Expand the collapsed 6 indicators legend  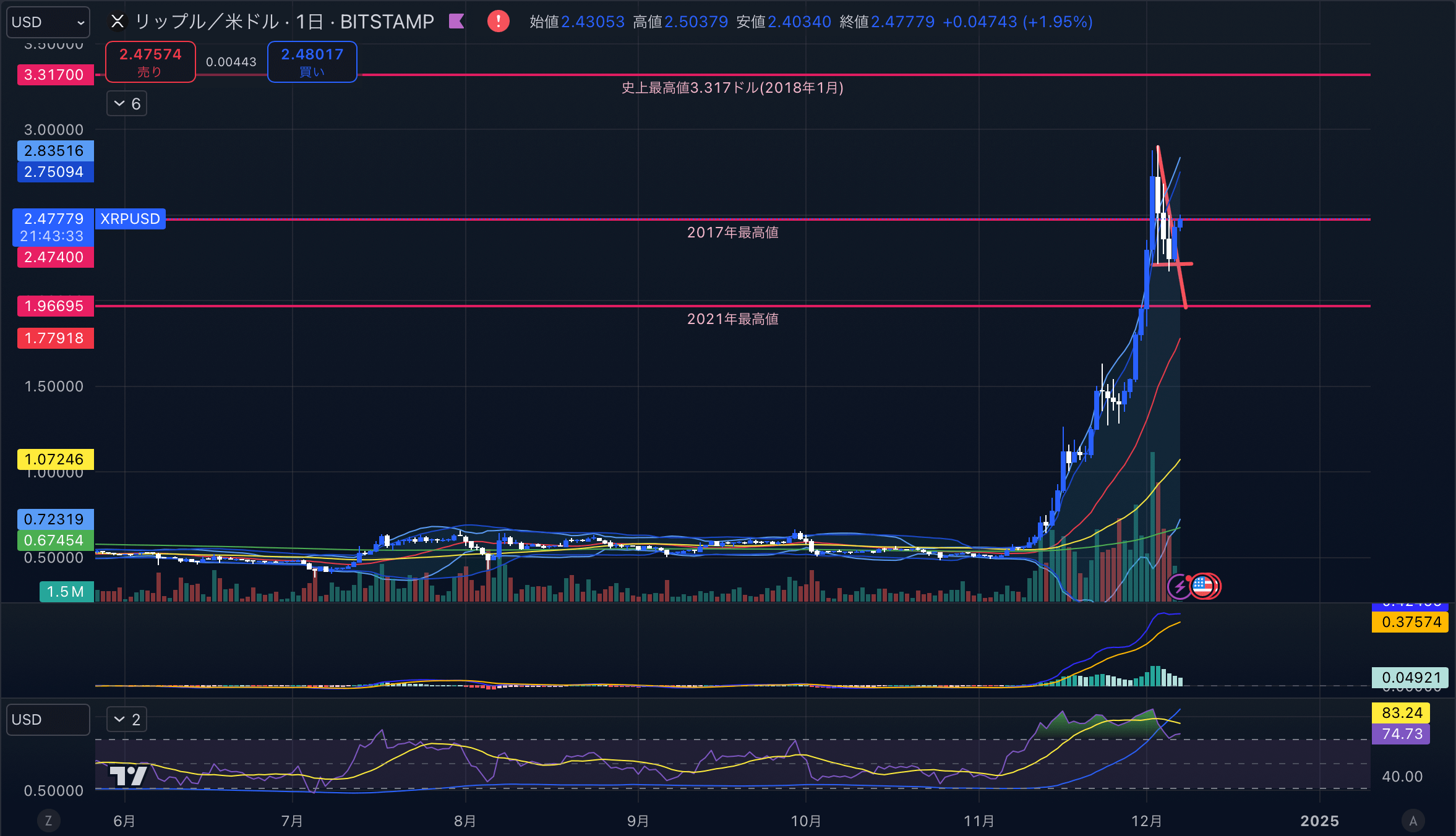pyautogui.click(x=127, y=104)
